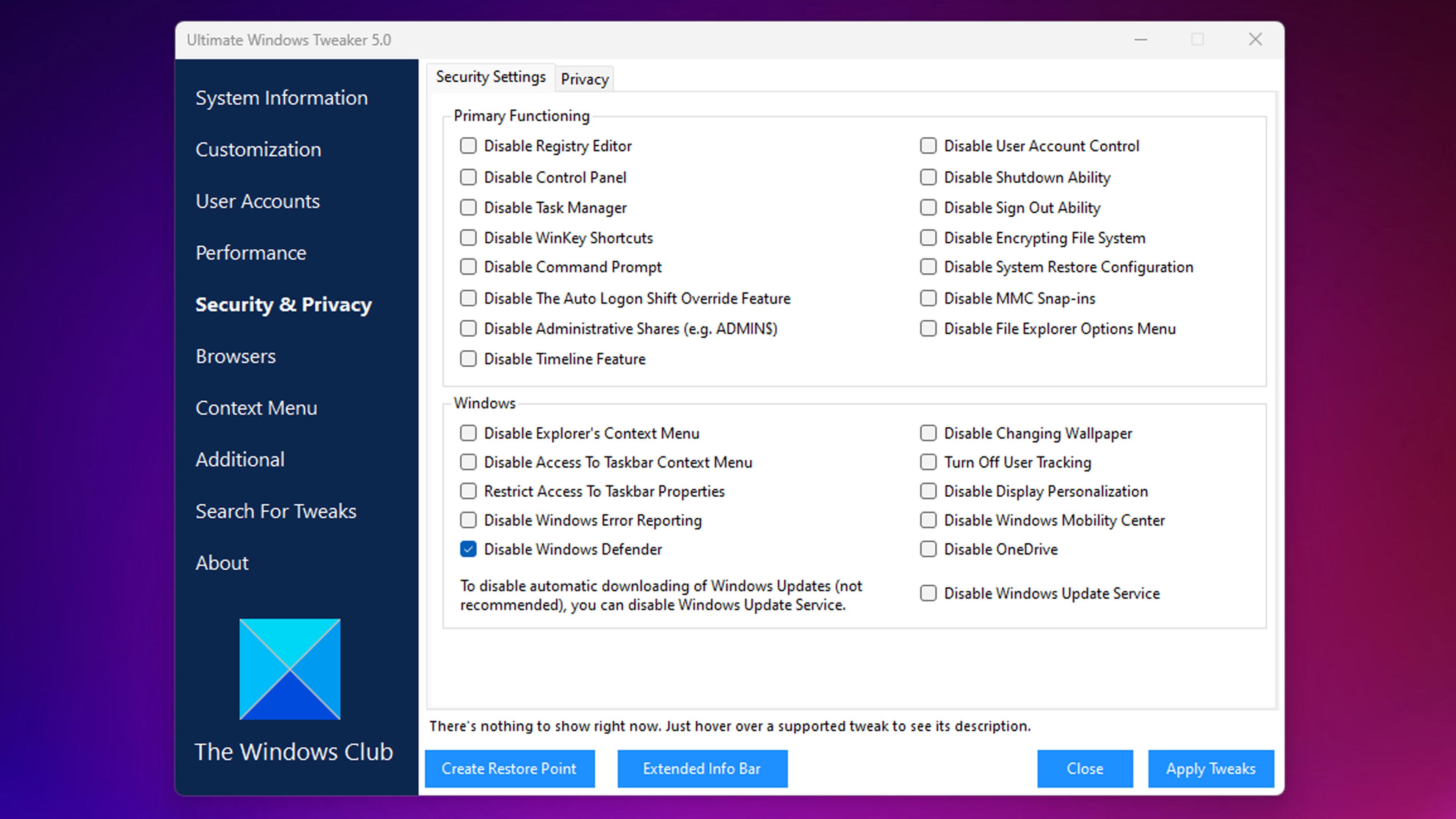
Task: Check Disable Windows Error Reporting
Action: pyautogui.click(x=468, y=520)
